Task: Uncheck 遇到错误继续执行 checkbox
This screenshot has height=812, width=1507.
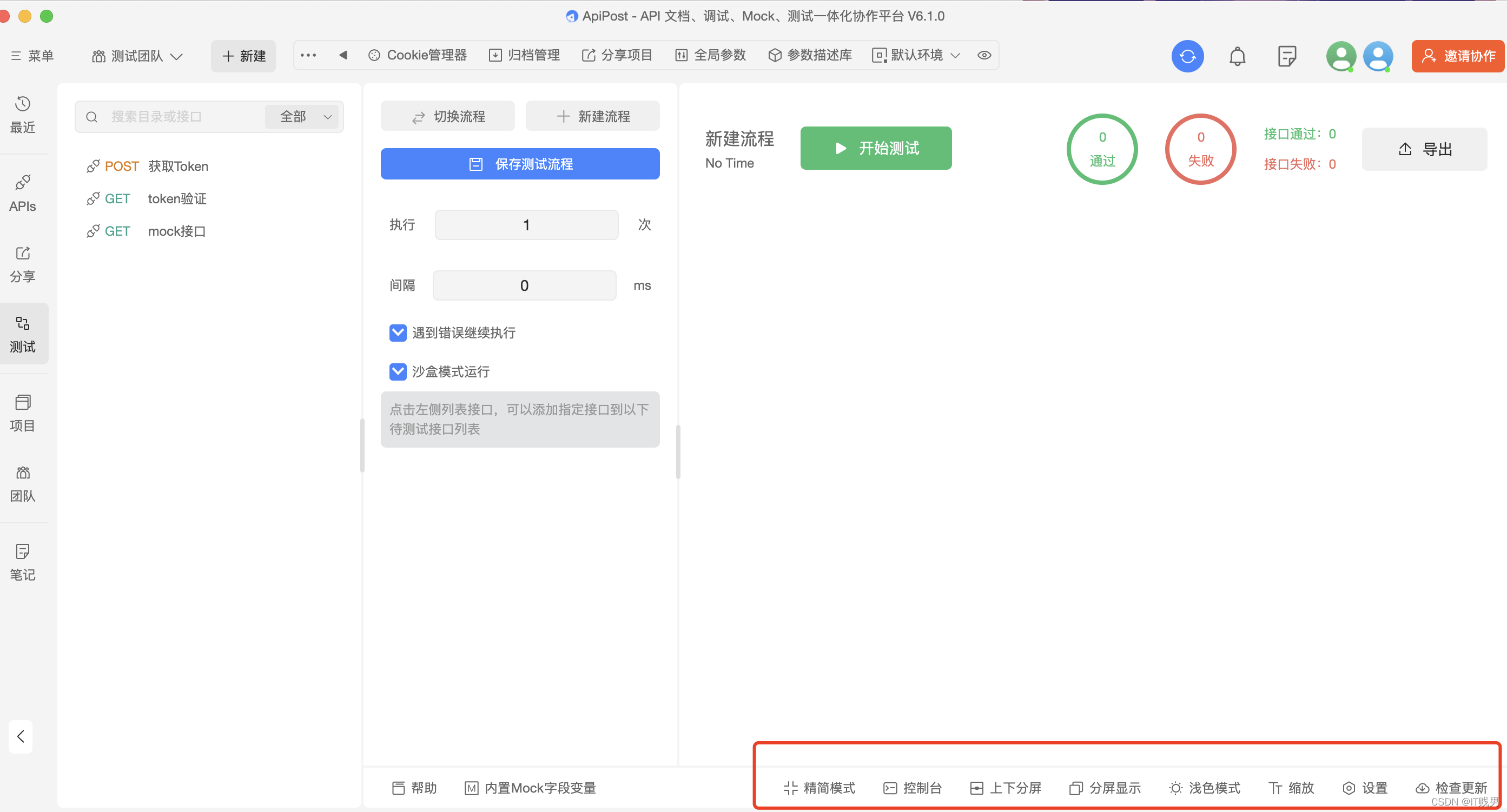Action: point(398,332)
